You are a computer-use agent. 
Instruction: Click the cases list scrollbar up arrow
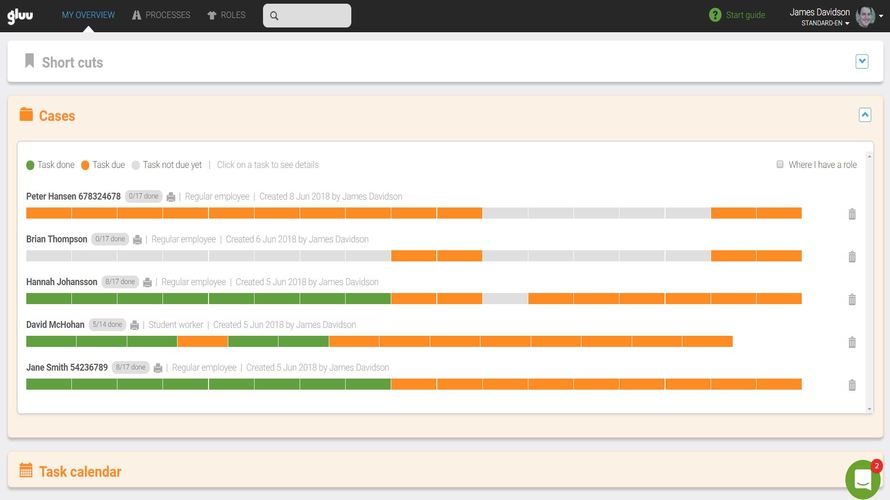coord(869,156)
